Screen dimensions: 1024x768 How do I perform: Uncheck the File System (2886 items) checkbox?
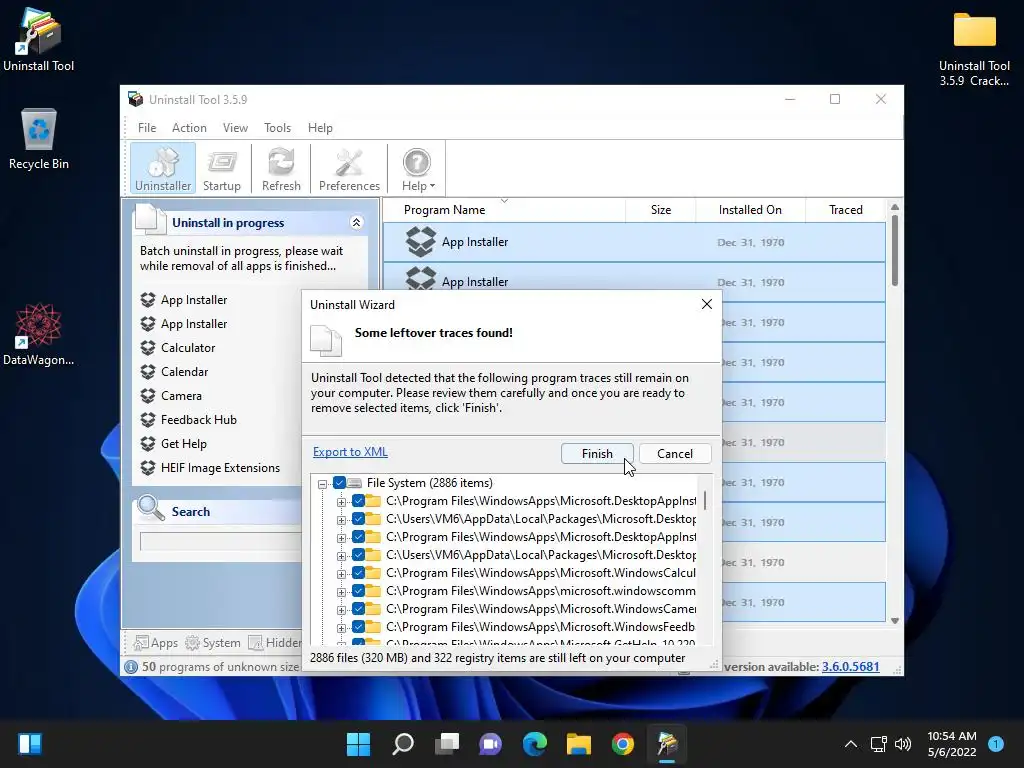point(340,483)
